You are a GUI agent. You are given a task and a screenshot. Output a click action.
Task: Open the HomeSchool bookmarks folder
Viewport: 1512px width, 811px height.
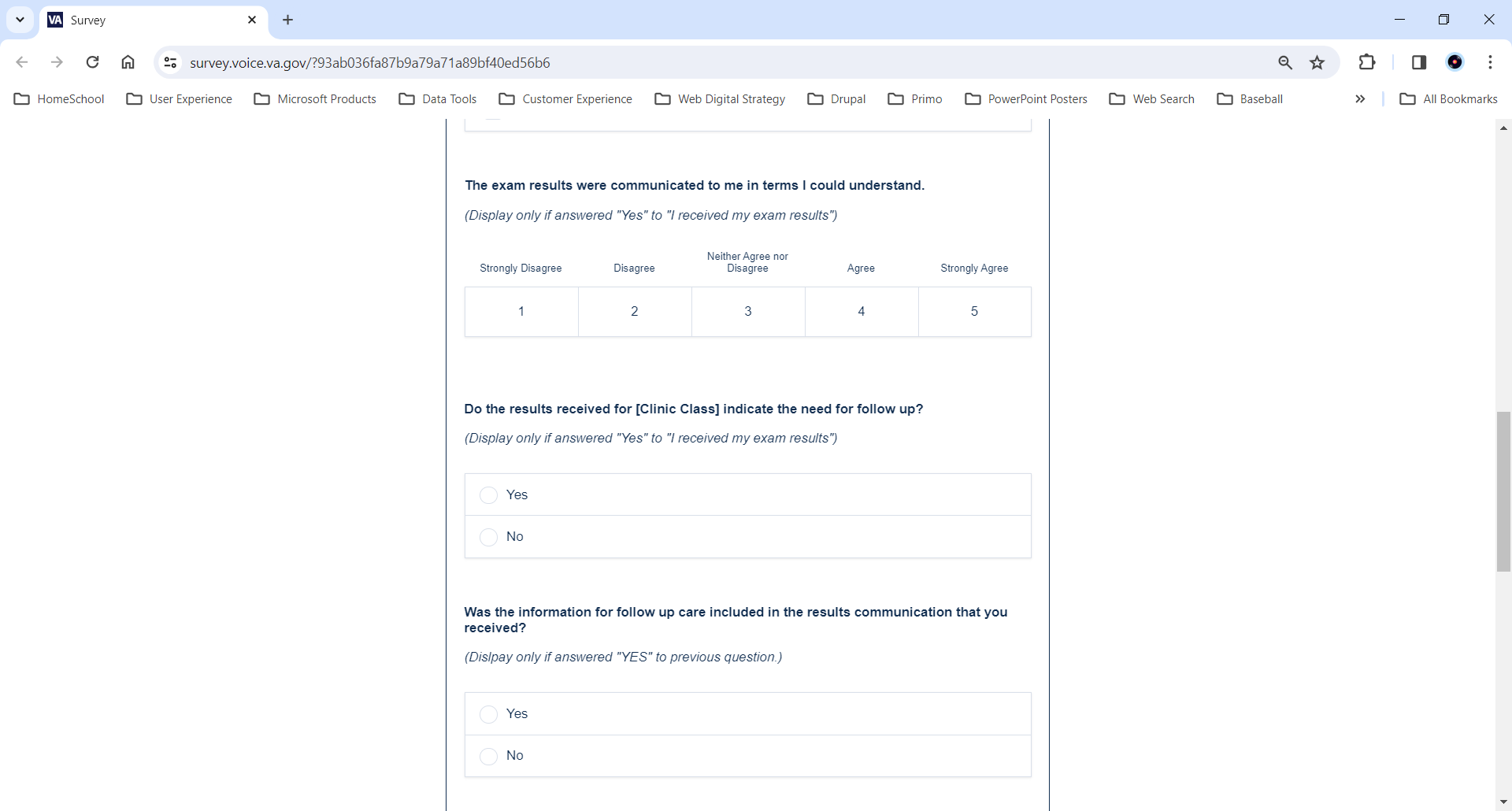point(60,99)
